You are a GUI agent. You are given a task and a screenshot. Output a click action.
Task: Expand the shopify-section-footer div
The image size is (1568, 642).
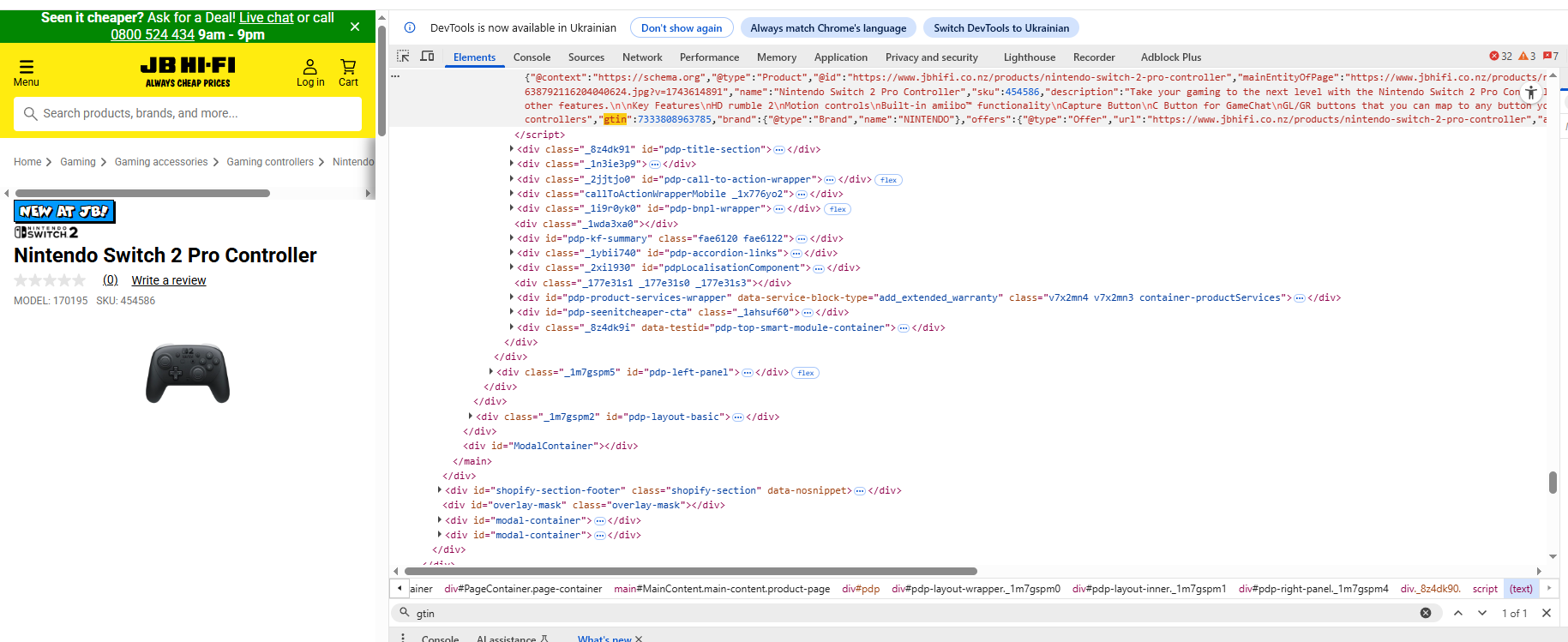coord(440,490)
